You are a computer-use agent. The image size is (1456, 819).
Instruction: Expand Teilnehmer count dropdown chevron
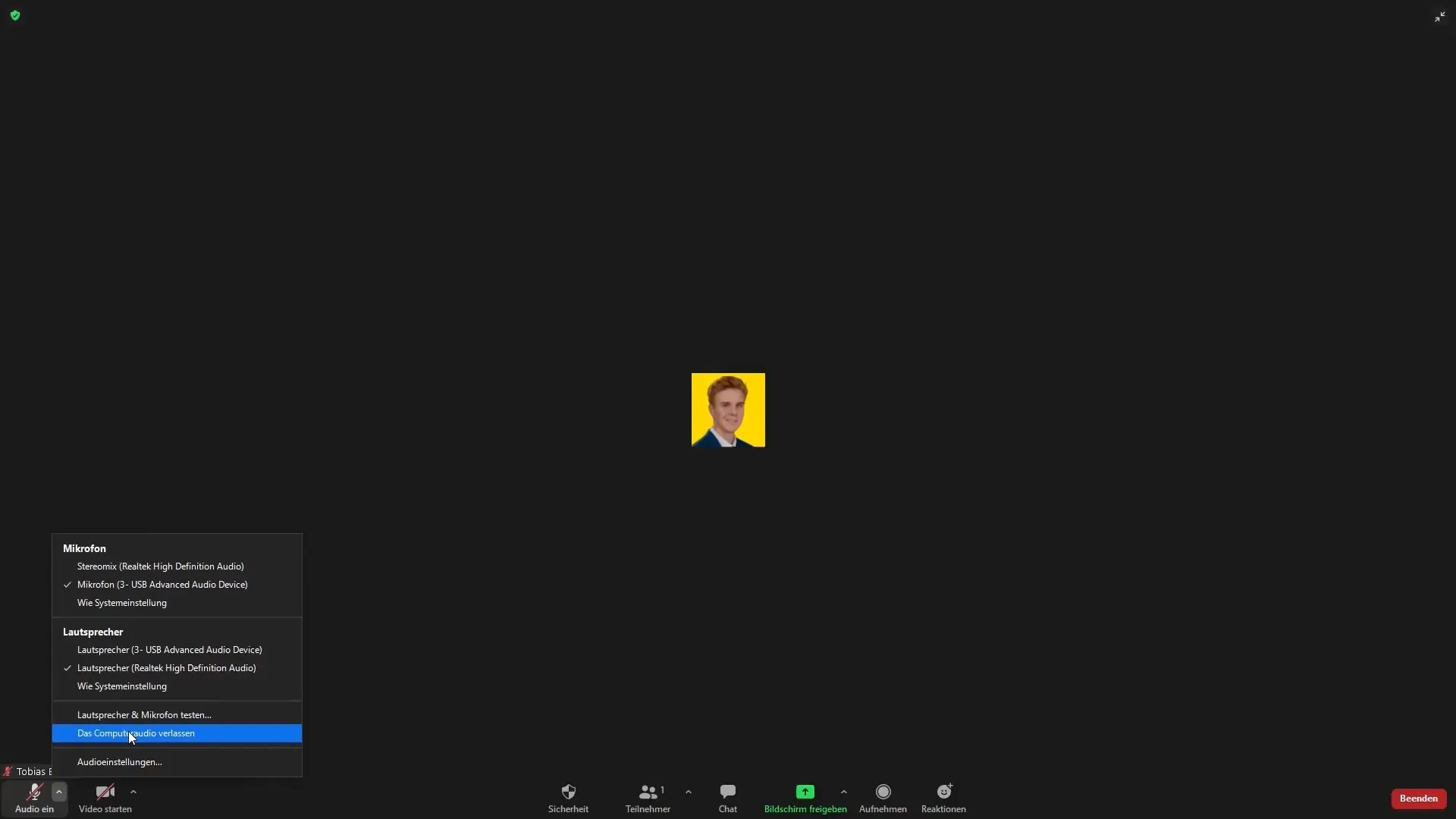click(x=689, y=791)
